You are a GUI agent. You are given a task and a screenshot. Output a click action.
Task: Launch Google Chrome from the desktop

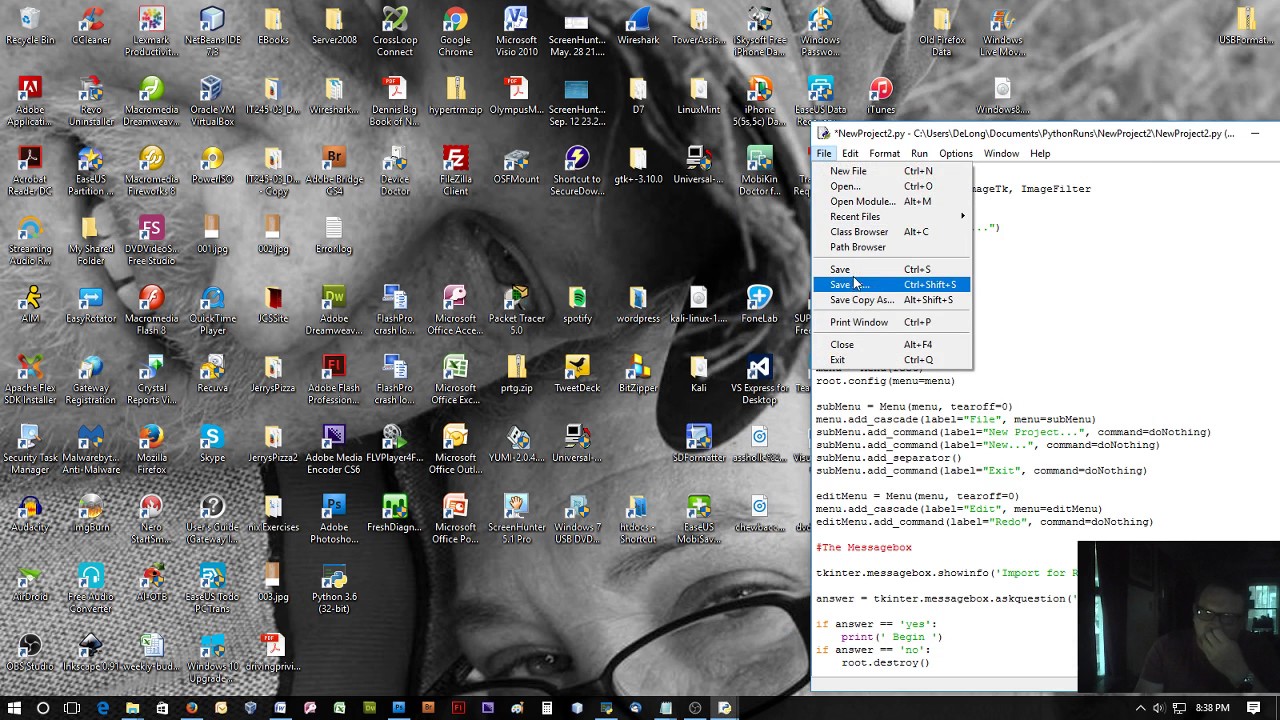pyautogui.click(x=455, y=24)
